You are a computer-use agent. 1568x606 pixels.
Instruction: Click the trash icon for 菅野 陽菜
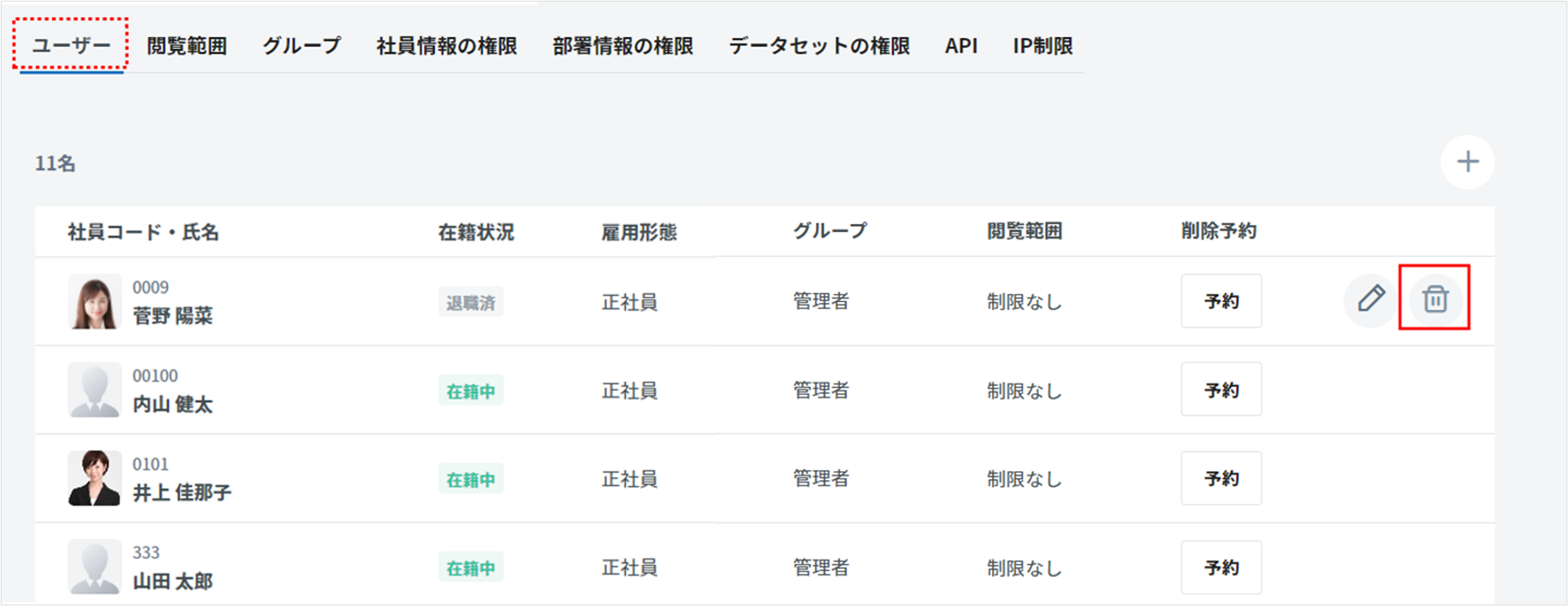click(1435, 299)
